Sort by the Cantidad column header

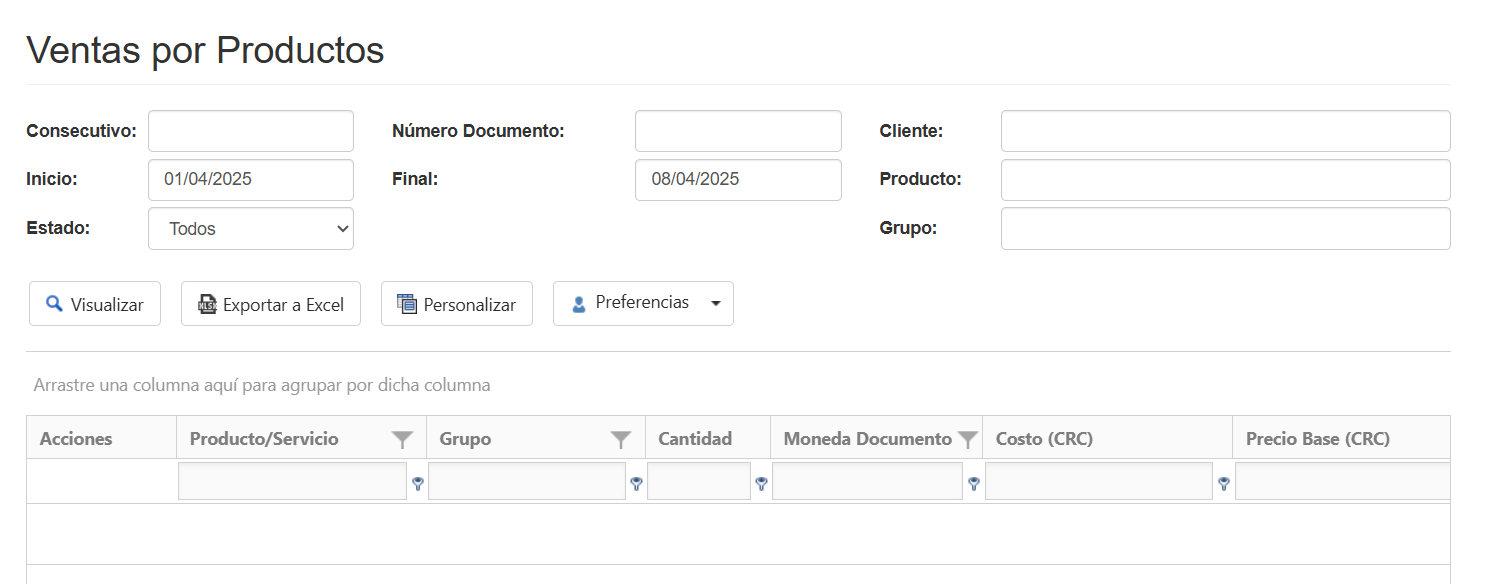click(695, 439)
